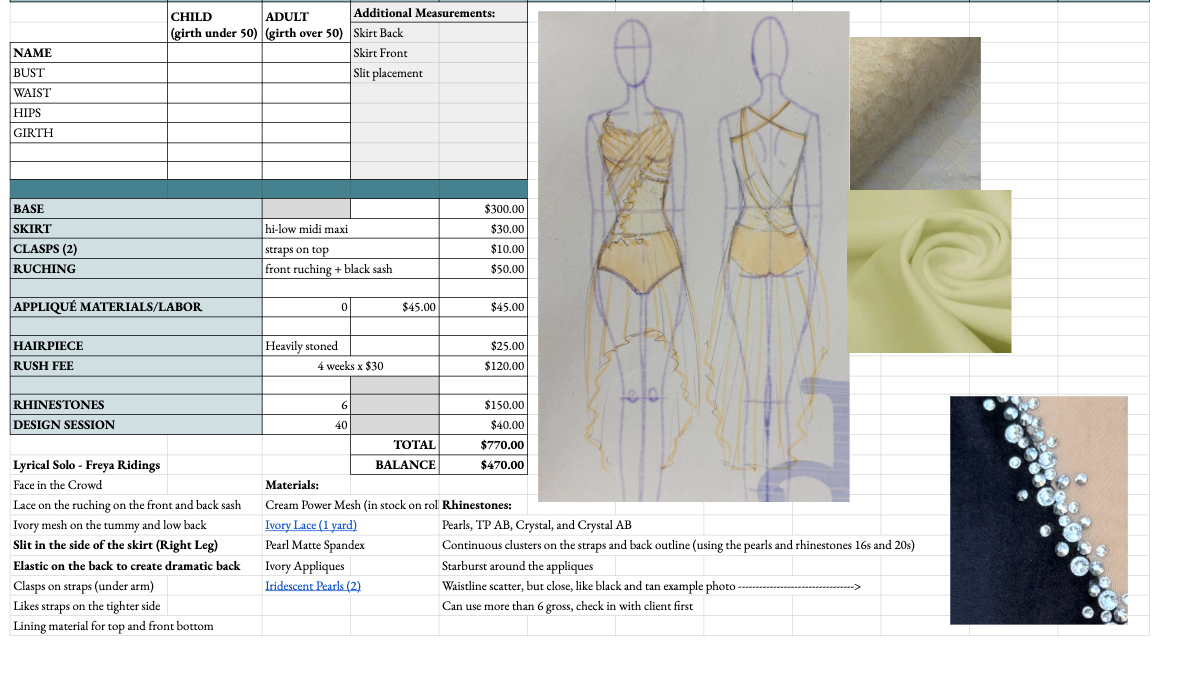Select the Slit placement measurement cell
Image resolution: width=1182 pixels, height=692 pixels.
point(395,73)
